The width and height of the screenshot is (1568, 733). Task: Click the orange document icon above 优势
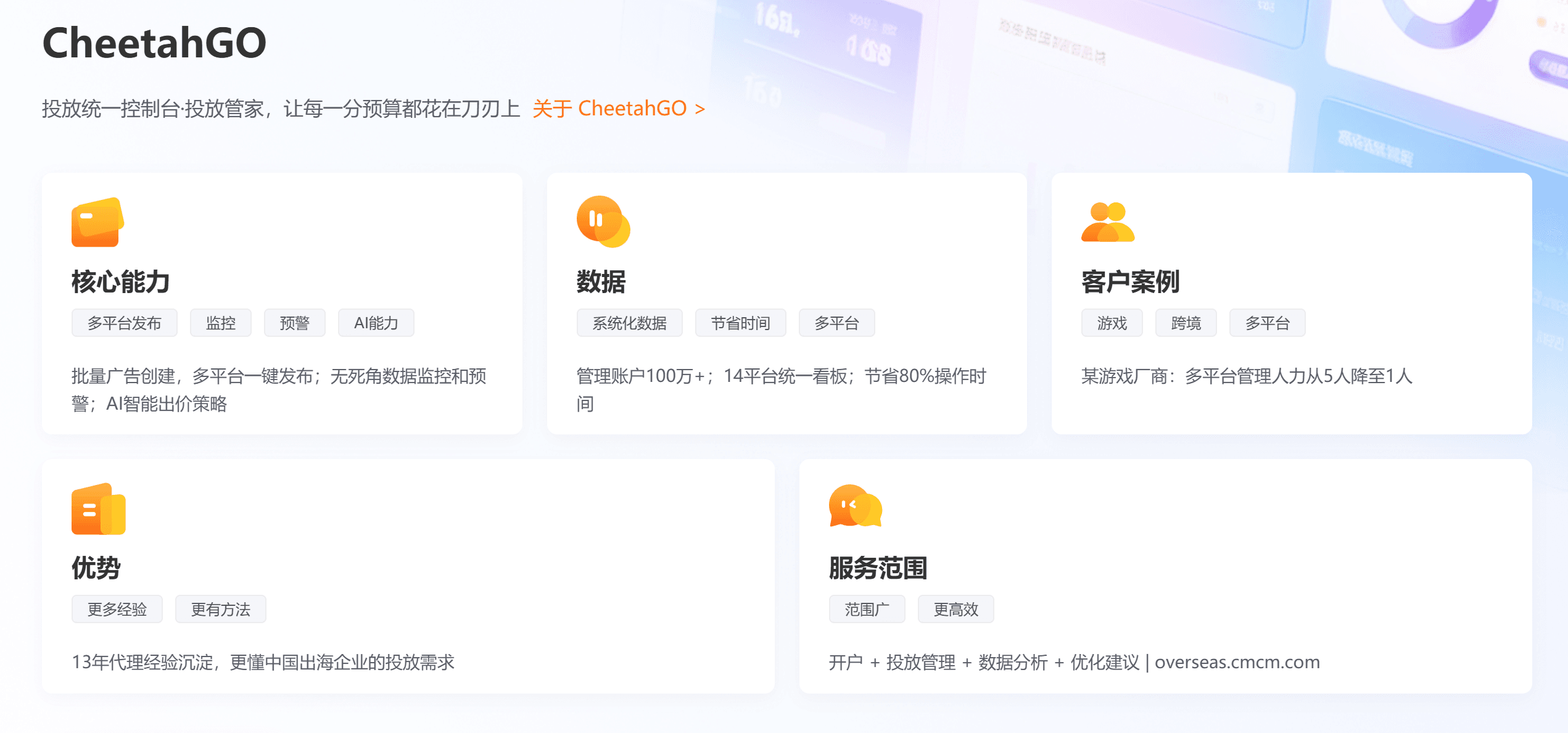coord(99,508)
